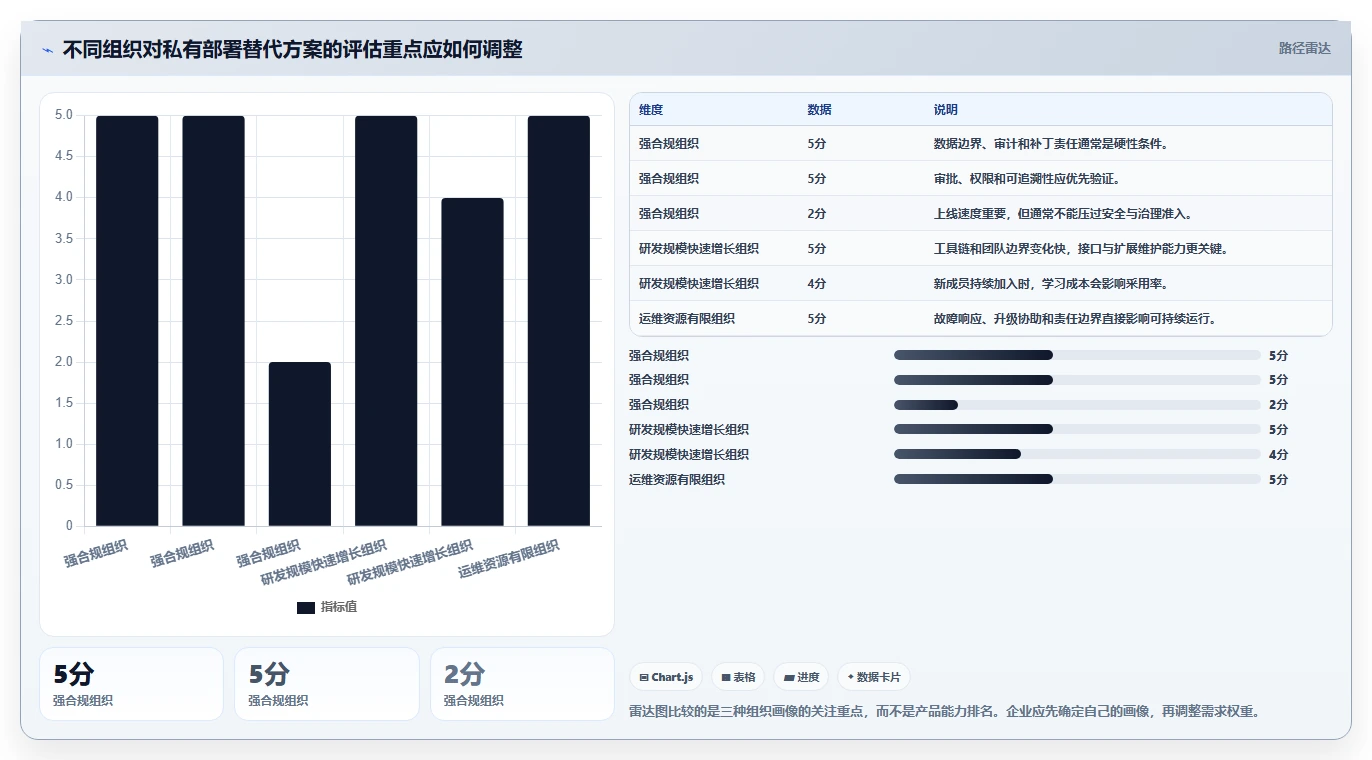Click the 路径雷达 label in the header
1372x760 pixels.
1305,48
